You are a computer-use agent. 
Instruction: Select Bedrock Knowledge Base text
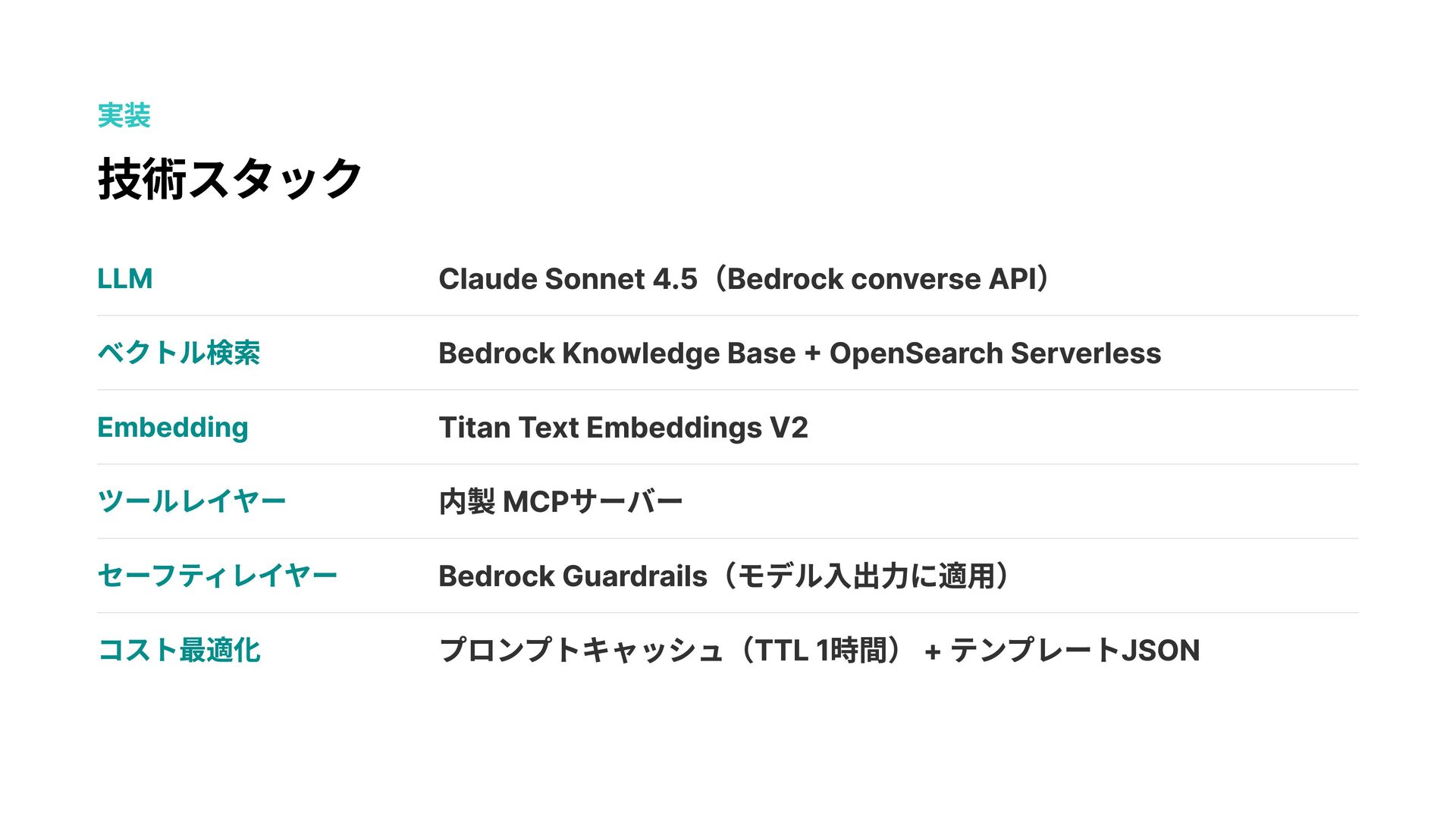point(617,353)
